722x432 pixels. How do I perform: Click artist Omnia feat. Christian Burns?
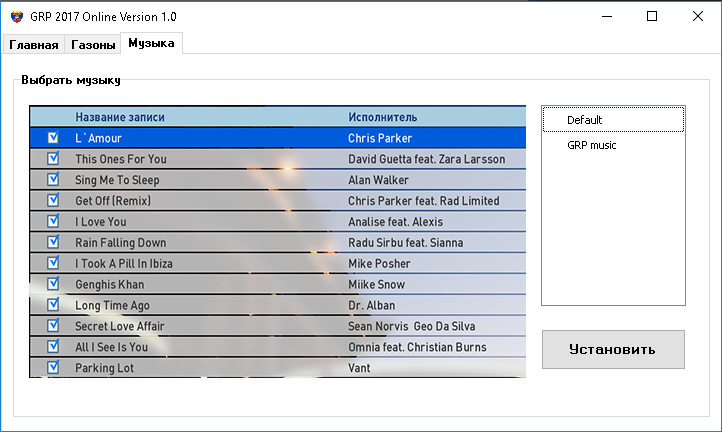[417, 347]
